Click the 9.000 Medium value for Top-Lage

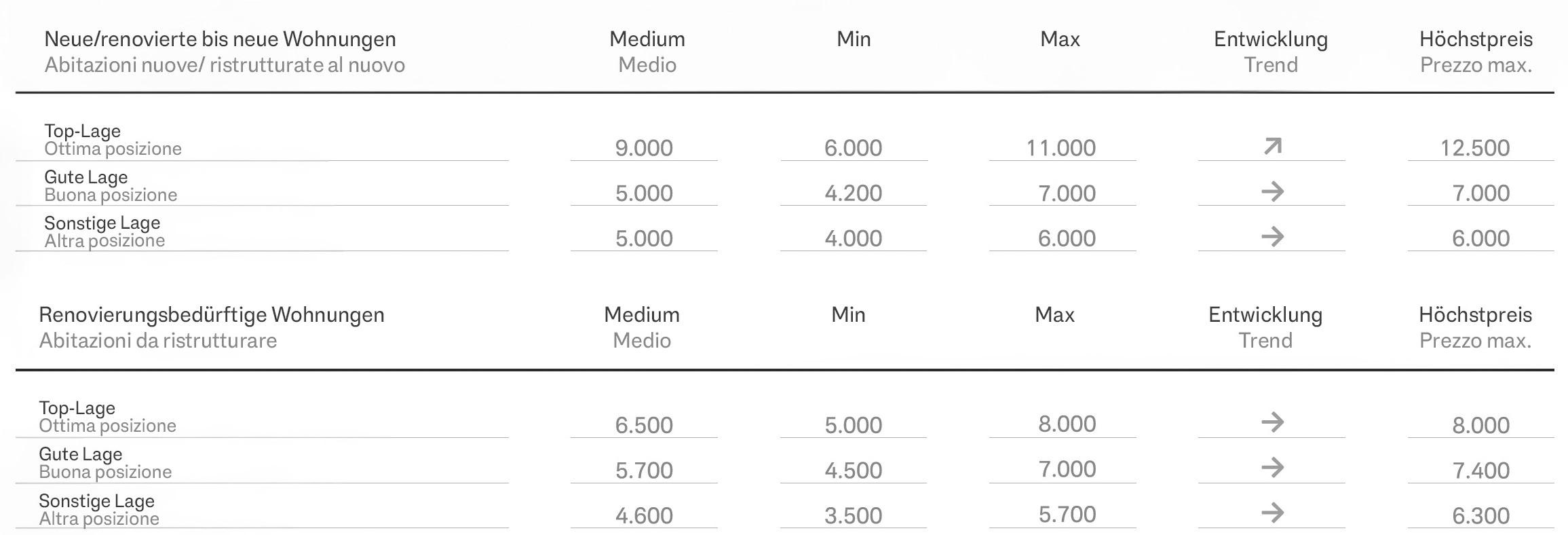644,148
